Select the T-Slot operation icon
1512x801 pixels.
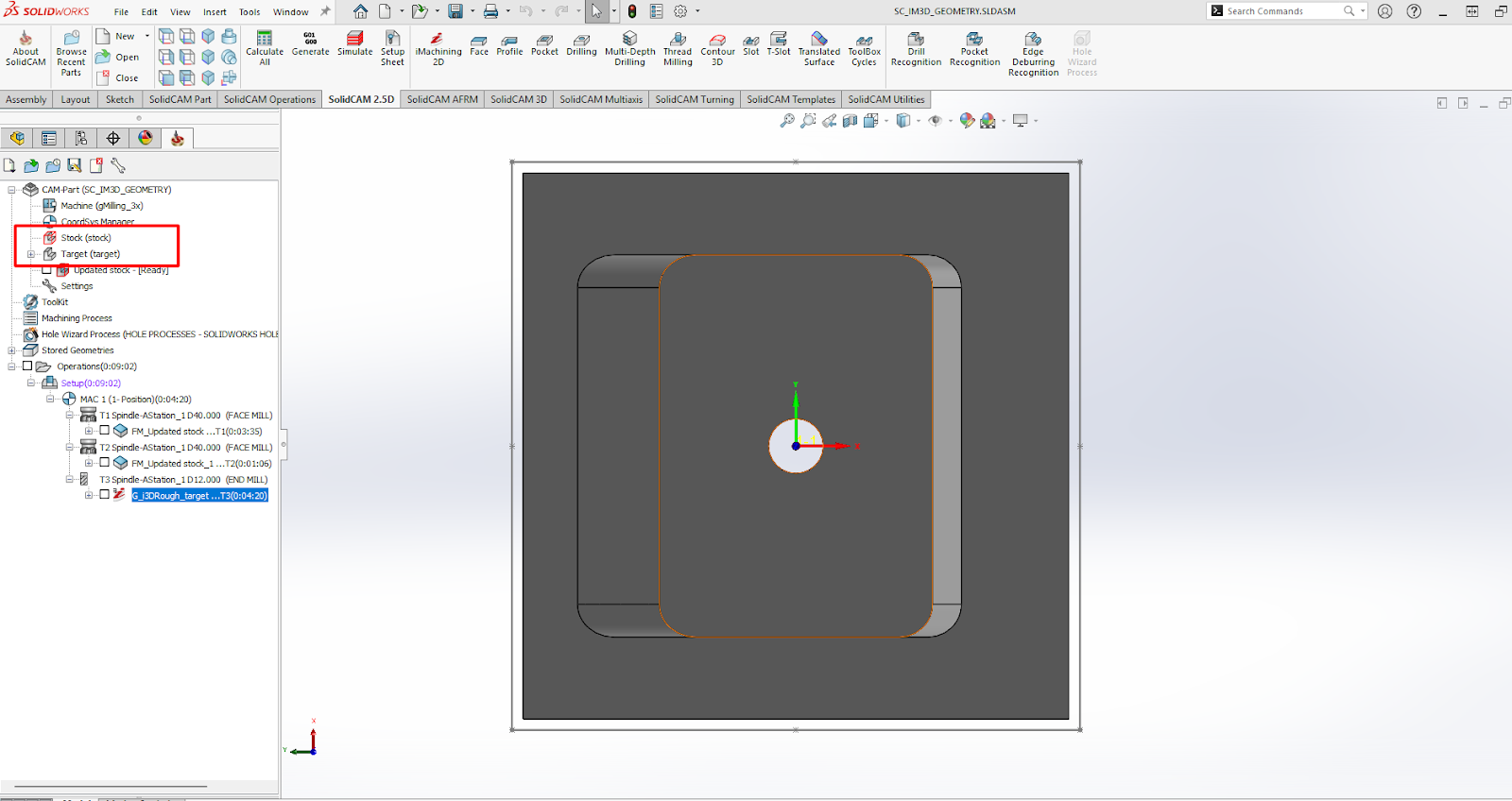(779, 44)
